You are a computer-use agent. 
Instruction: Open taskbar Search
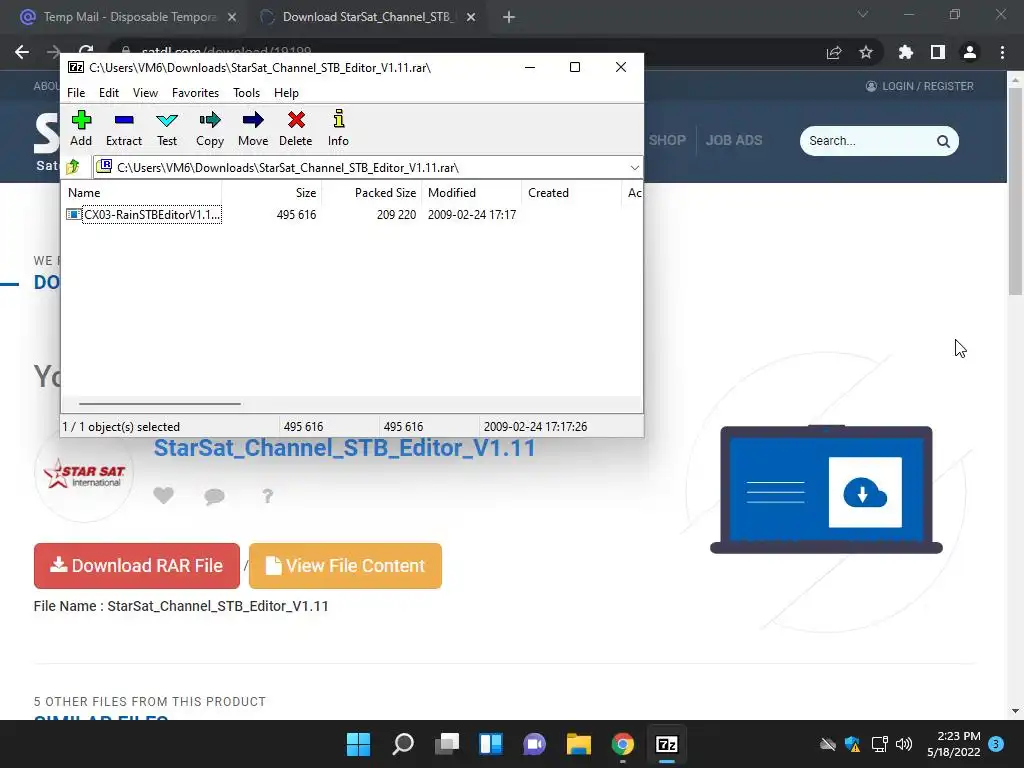(x=402, y=744)
